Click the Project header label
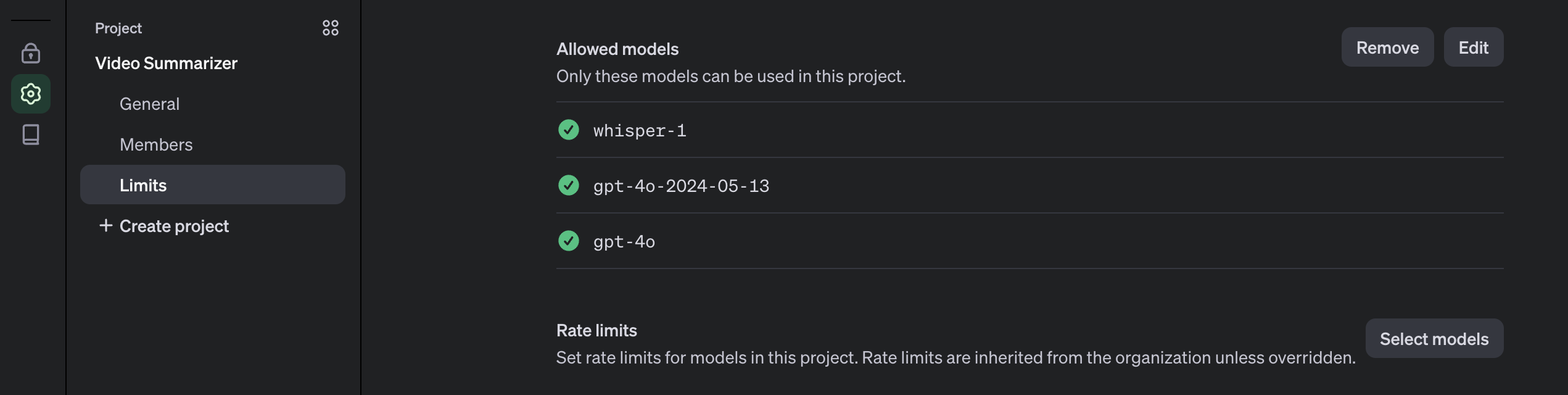This screenshot has width=1568, height=395. pyautogui.click(x=118, y=28)
